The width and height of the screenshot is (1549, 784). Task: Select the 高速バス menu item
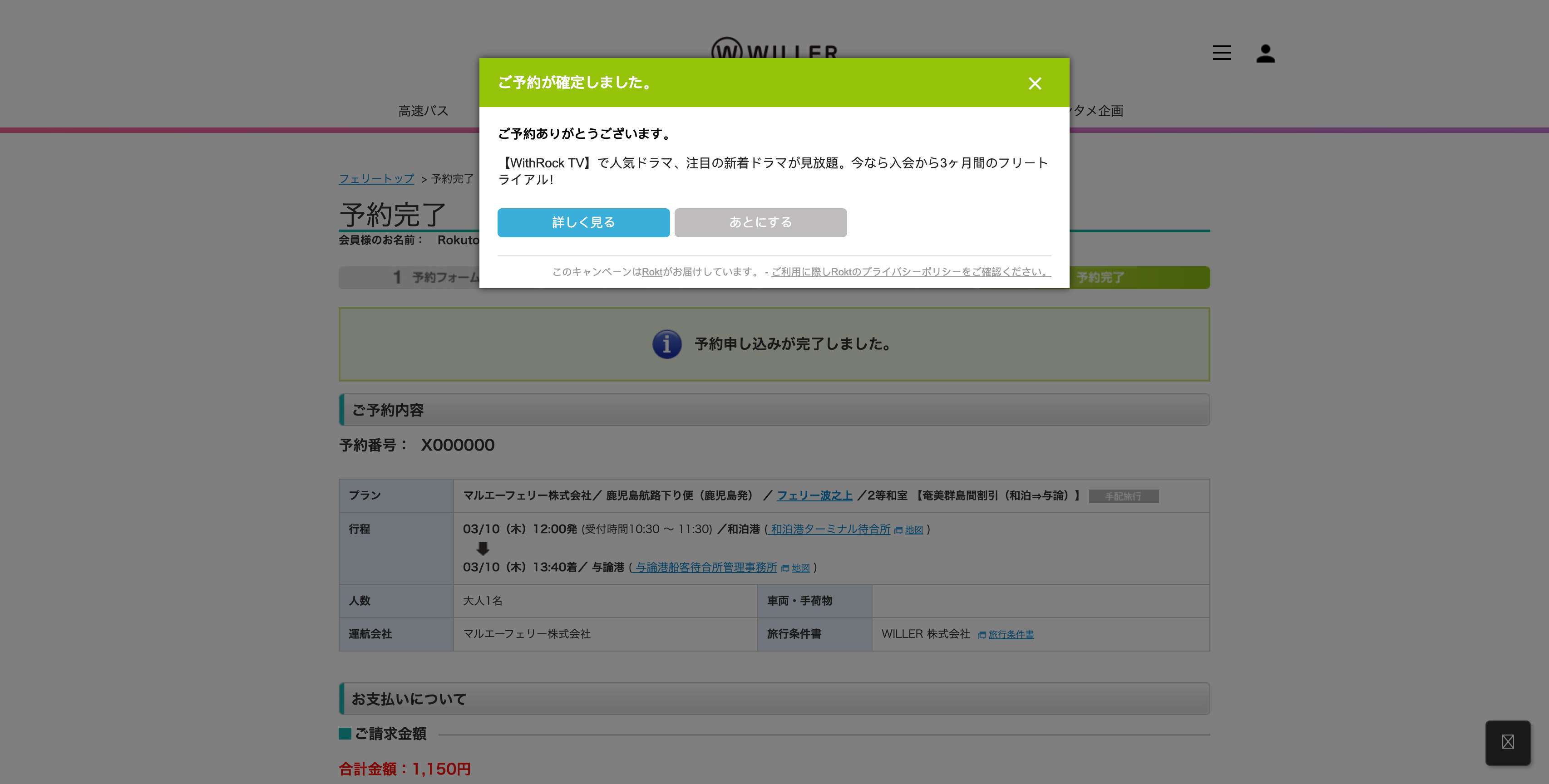click(423, 111)
